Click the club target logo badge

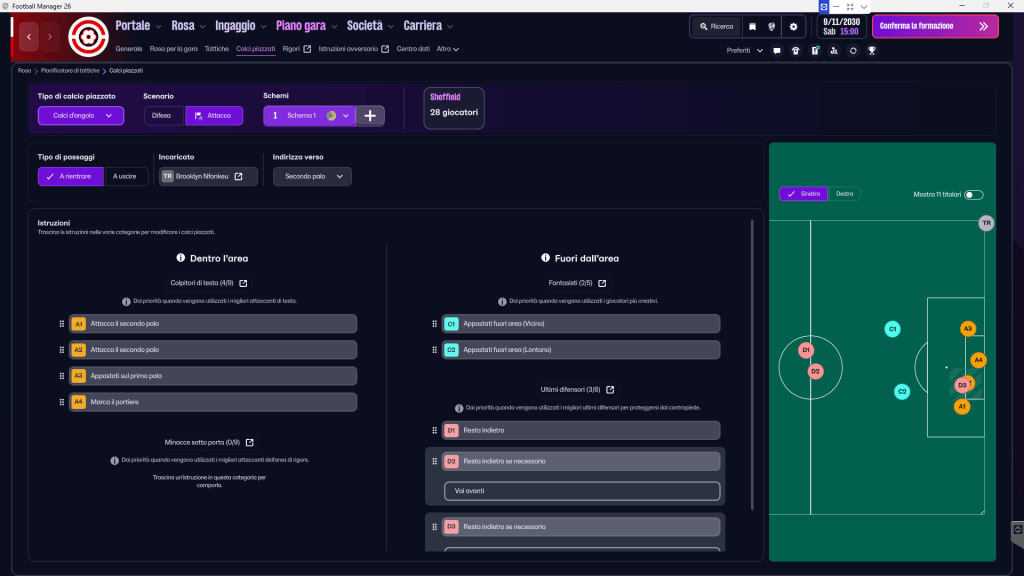pyautogui.click(x=88, y=37)
